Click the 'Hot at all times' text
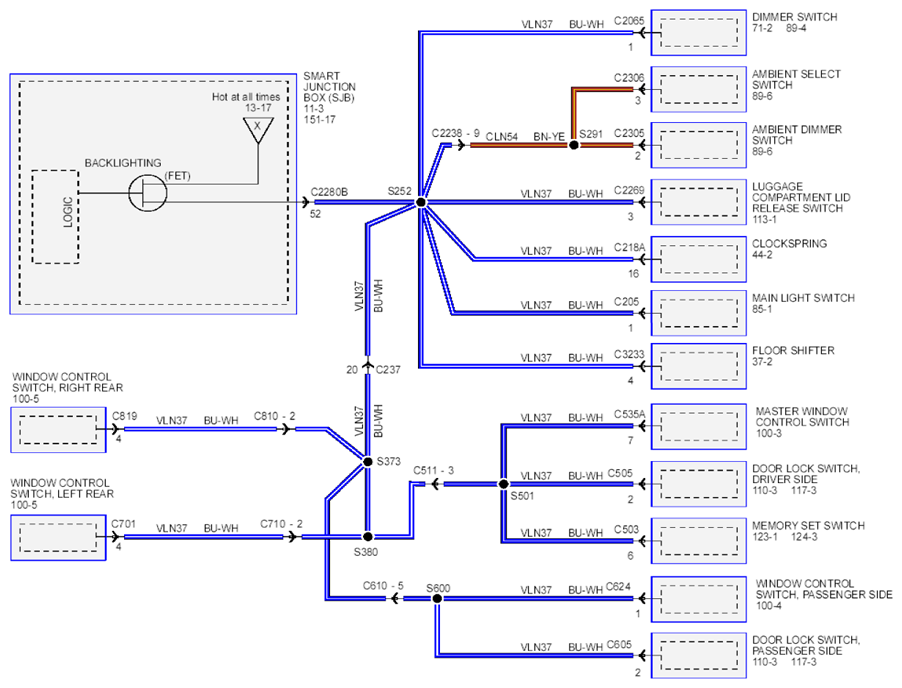The width and height of the screenshot is (902, 688). [246, 97]
